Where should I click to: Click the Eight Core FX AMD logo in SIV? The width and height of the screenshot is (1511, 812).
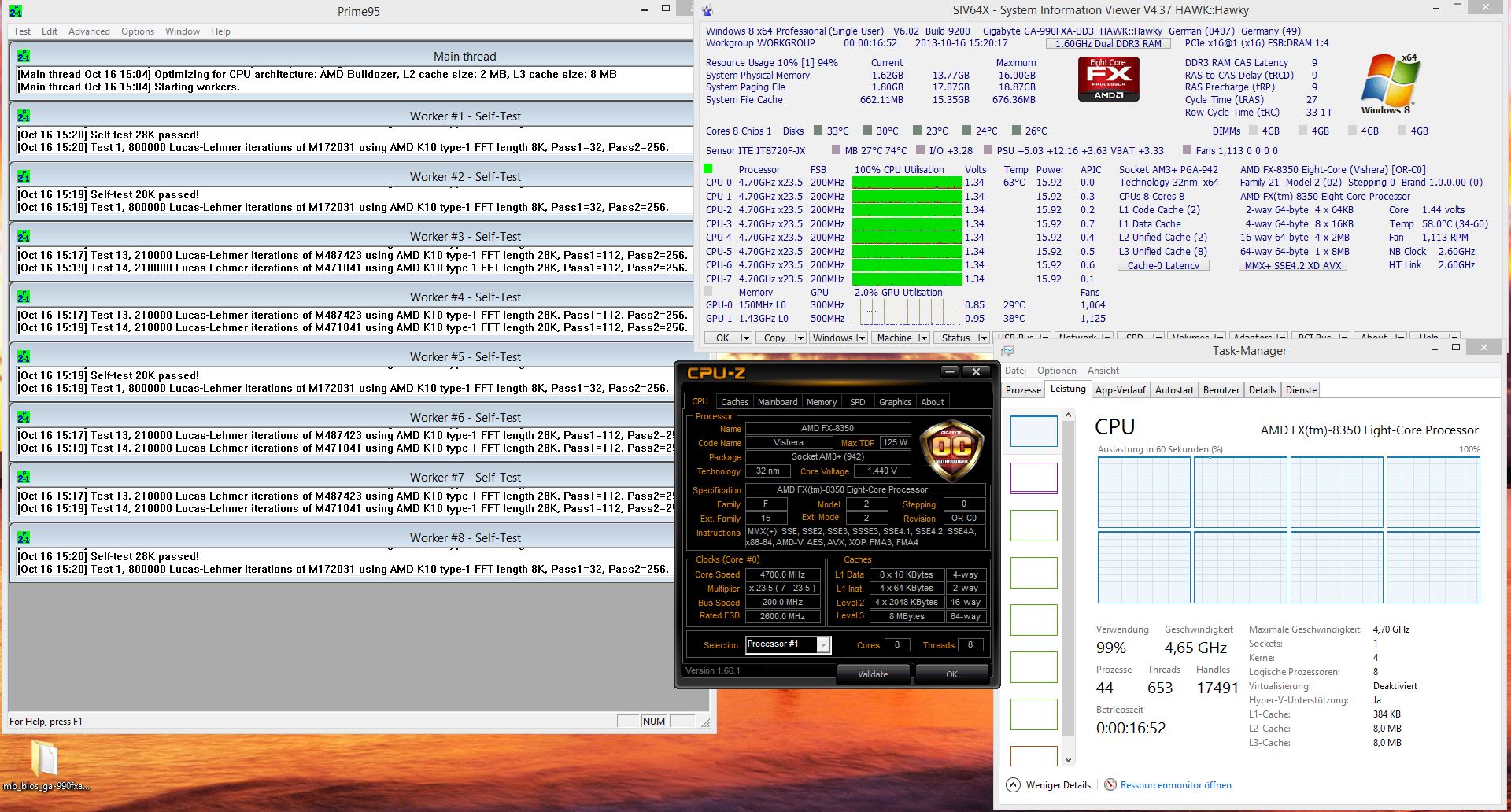click(x=1108, y=79)
